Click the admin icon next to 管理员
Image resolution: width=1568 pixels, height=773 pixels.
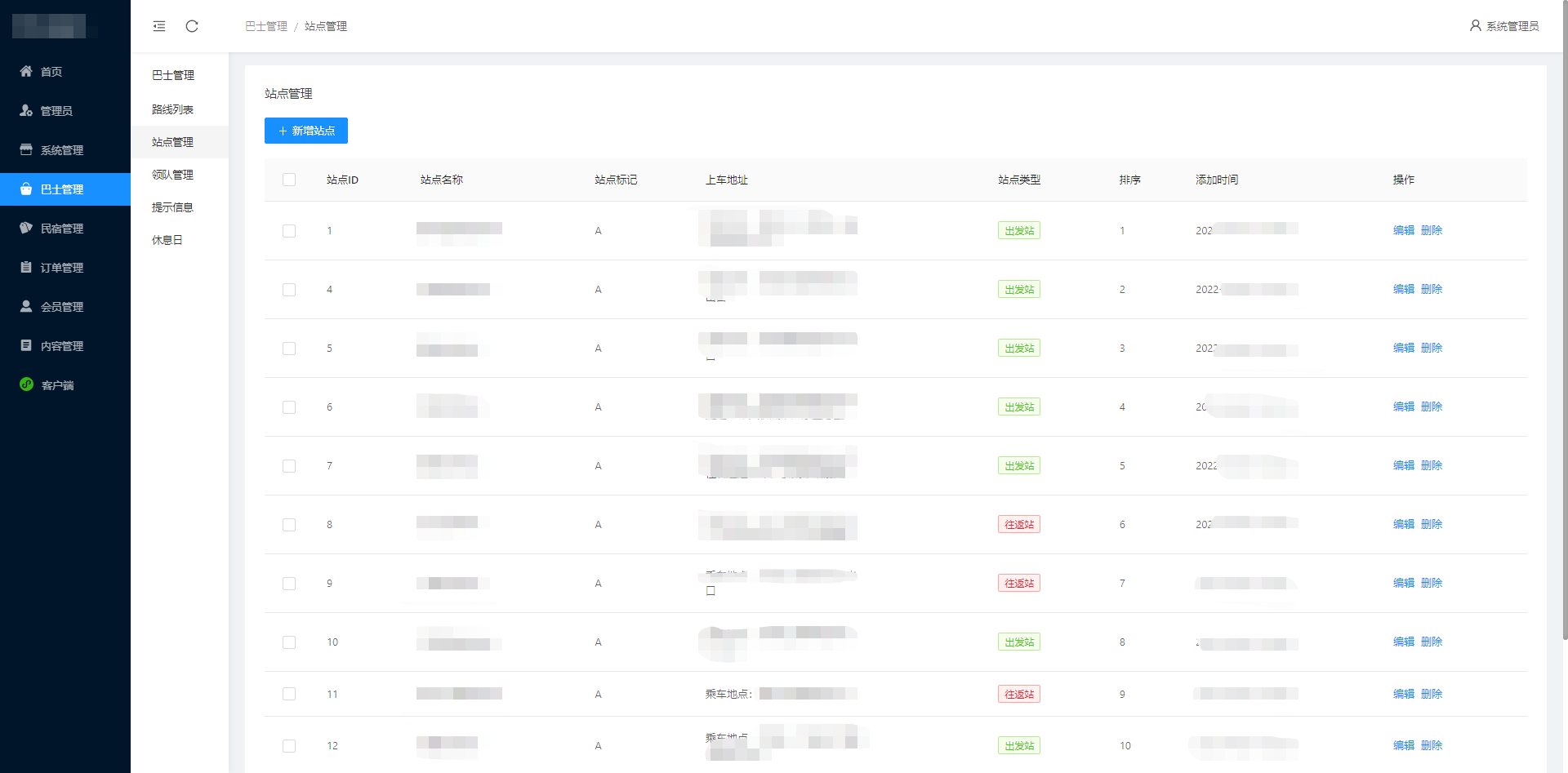coord(26,110)
